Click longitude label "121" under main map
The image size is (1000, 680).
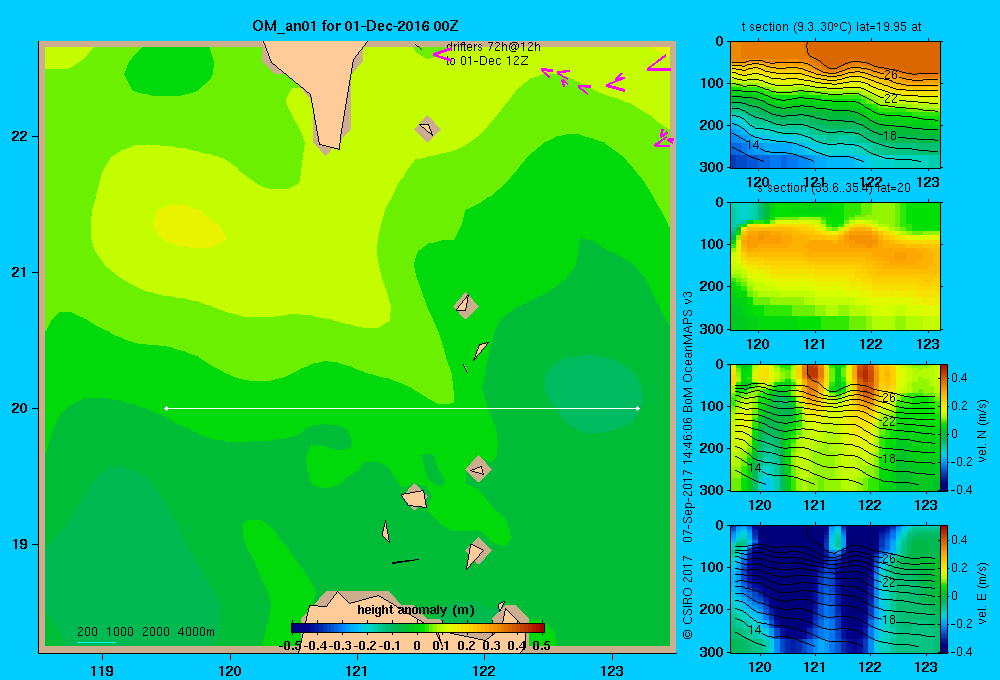click(357, 670)
